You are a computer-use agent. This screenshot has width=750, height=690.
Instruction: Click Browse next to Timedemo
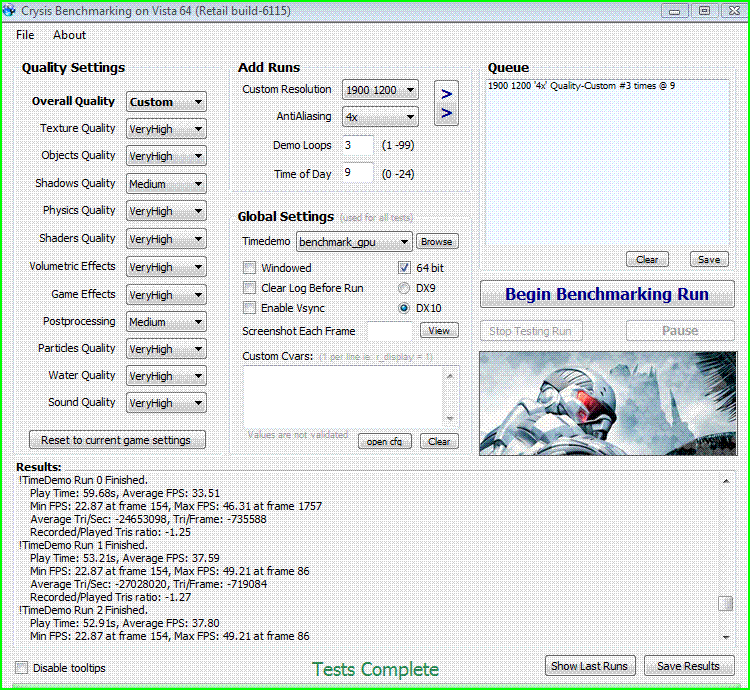(x=437, y=241)
